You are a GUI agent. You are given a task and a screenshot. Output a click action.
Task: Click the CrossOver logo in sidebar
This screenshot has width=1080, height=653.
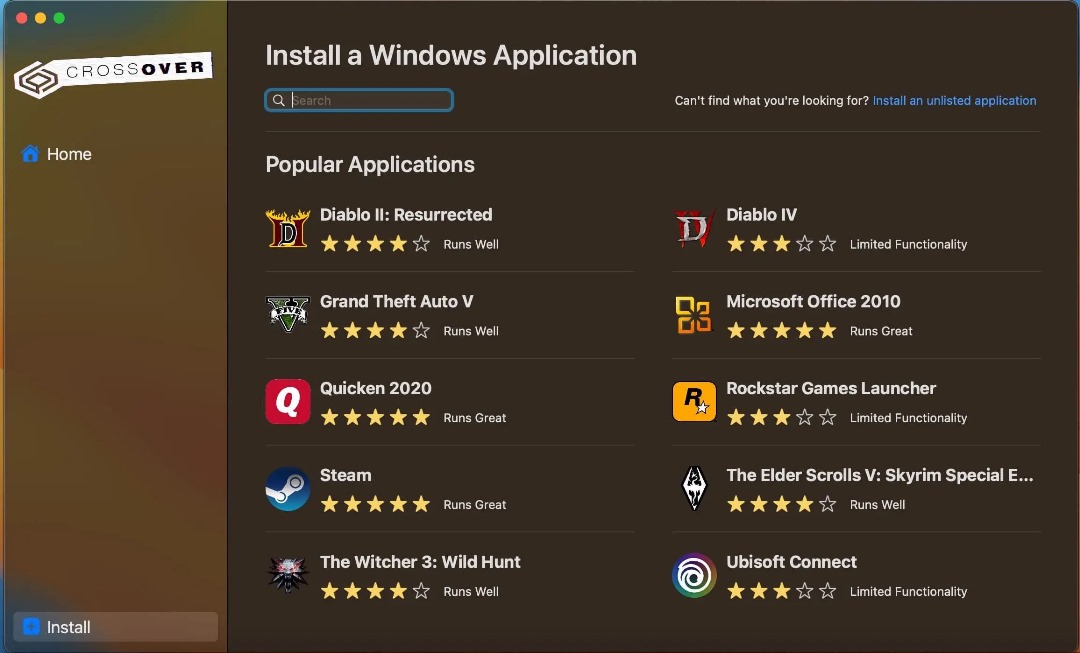(x=113, y=75)
